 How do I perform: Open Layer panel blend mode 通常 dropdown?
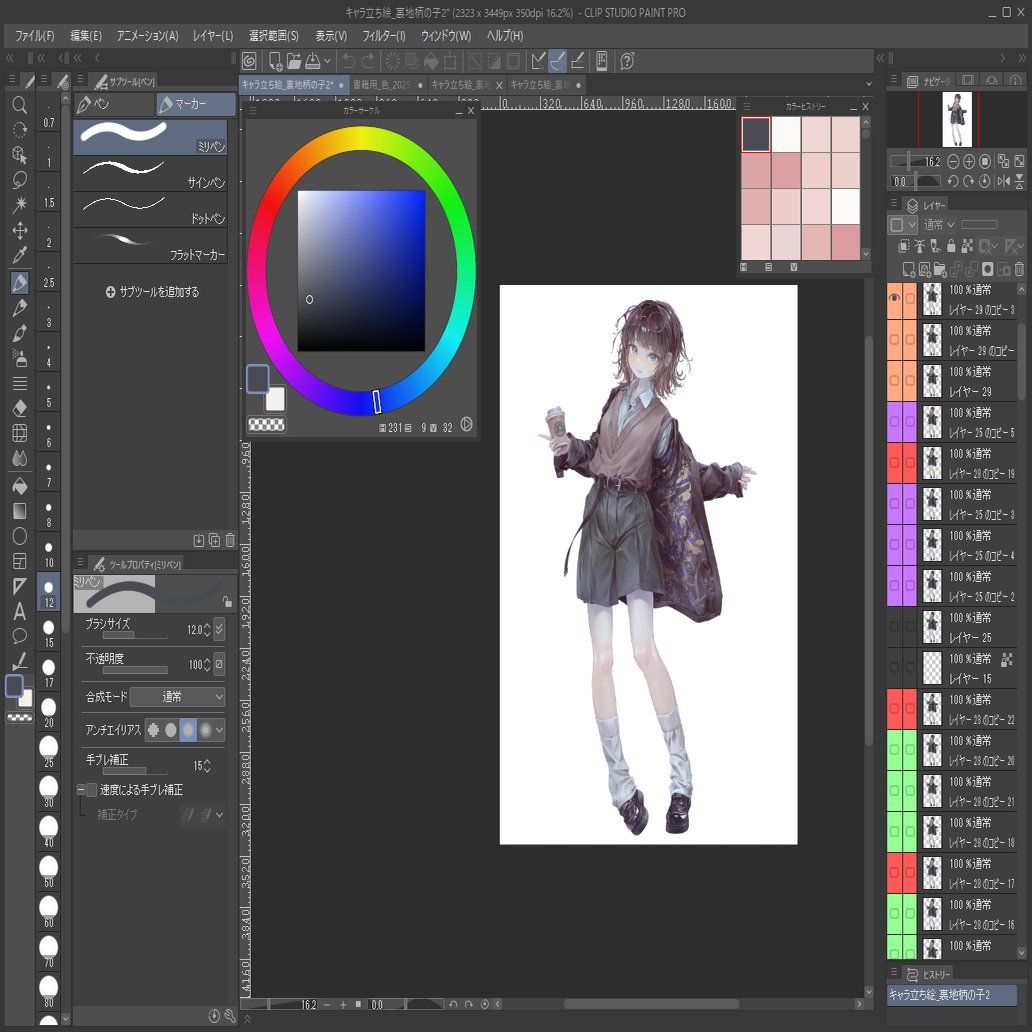(938, 224)
